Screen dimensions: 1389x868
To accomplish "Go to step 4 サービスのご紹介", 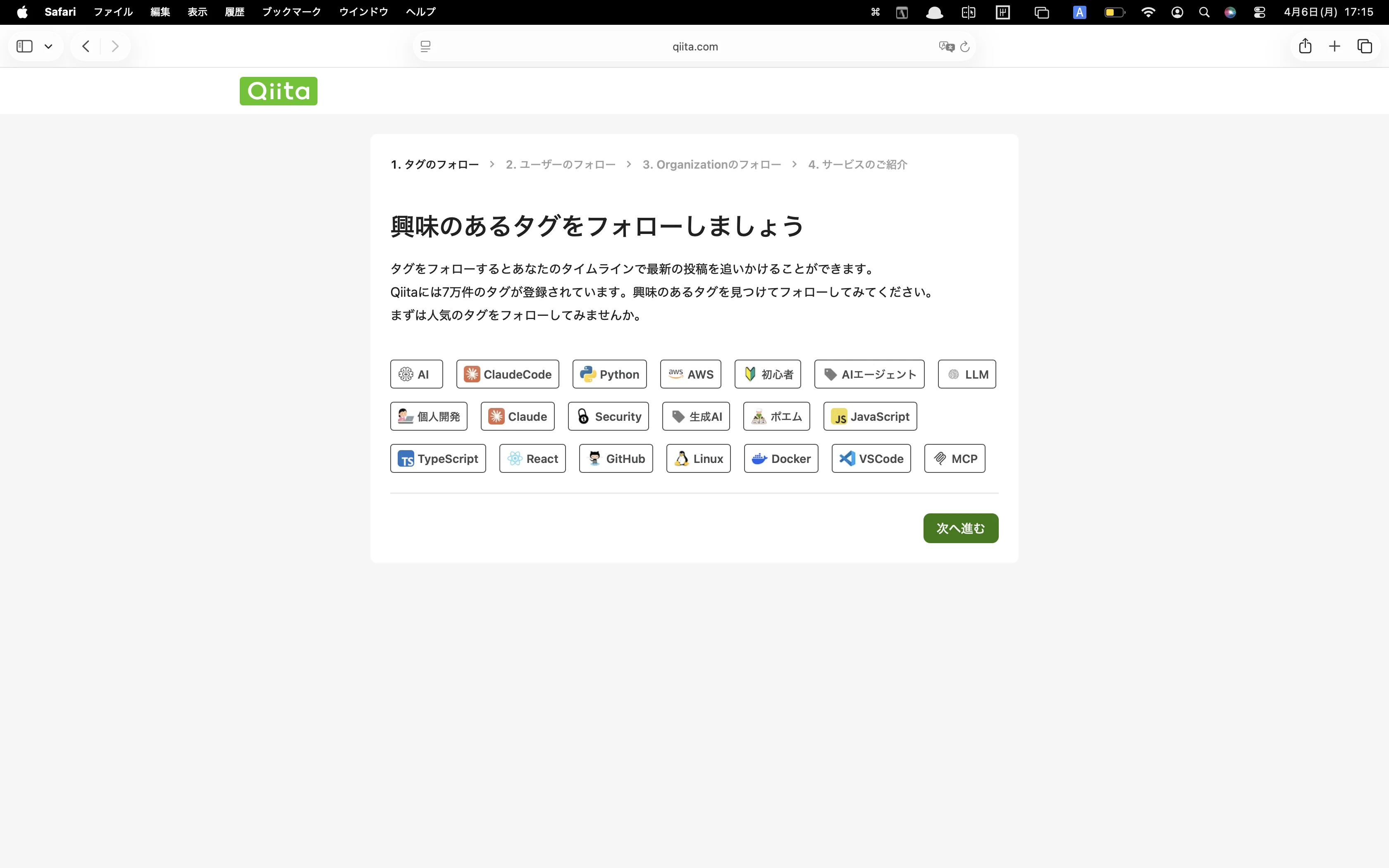I will pyautogui.click(x=857, y=165).
